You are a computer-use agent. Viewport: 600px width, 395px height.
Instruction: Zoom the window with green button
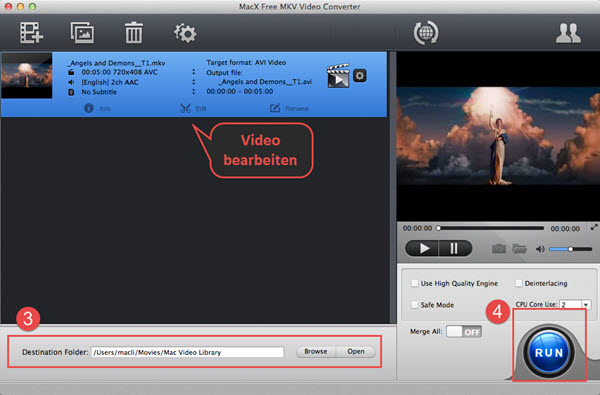(x=33, y=6)
